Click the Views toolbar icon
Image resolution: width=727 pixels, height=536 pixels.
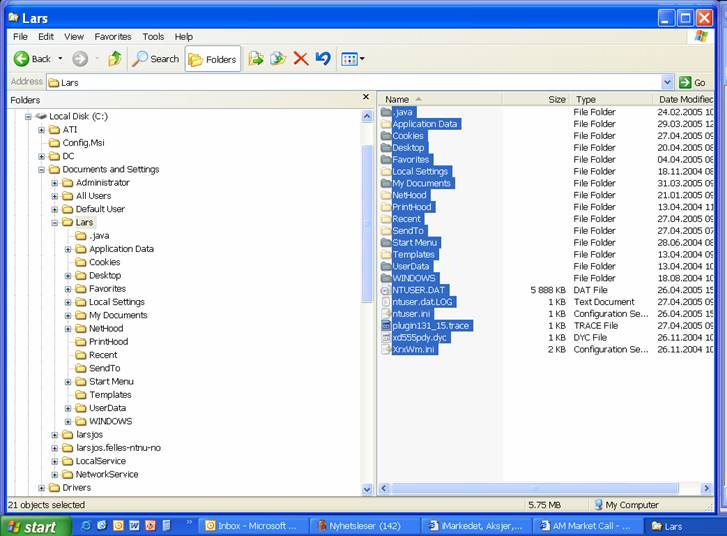(x=352, y=59)
